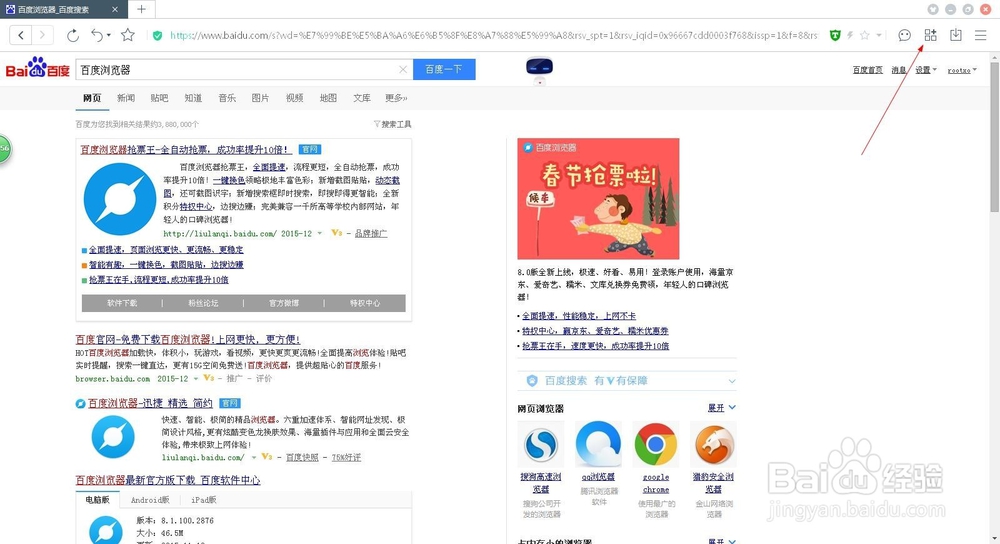Image resolution: width=1000 pixels, height=544 pixels.
Task: Expand 百度搜索 有V有保障 panel chevron
Action: [x=732, y=381]
